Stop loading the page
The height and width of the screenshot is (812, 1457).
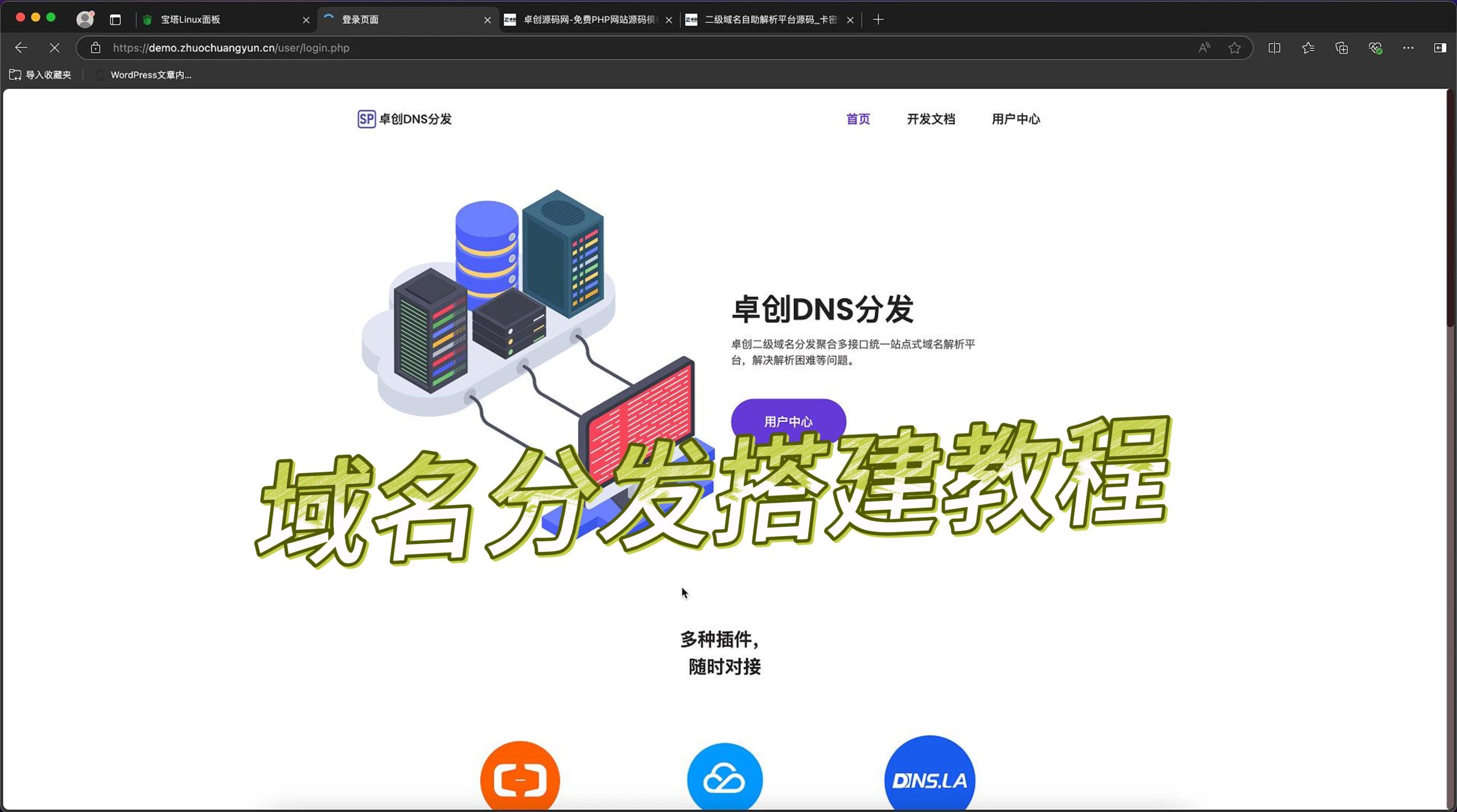55,48
